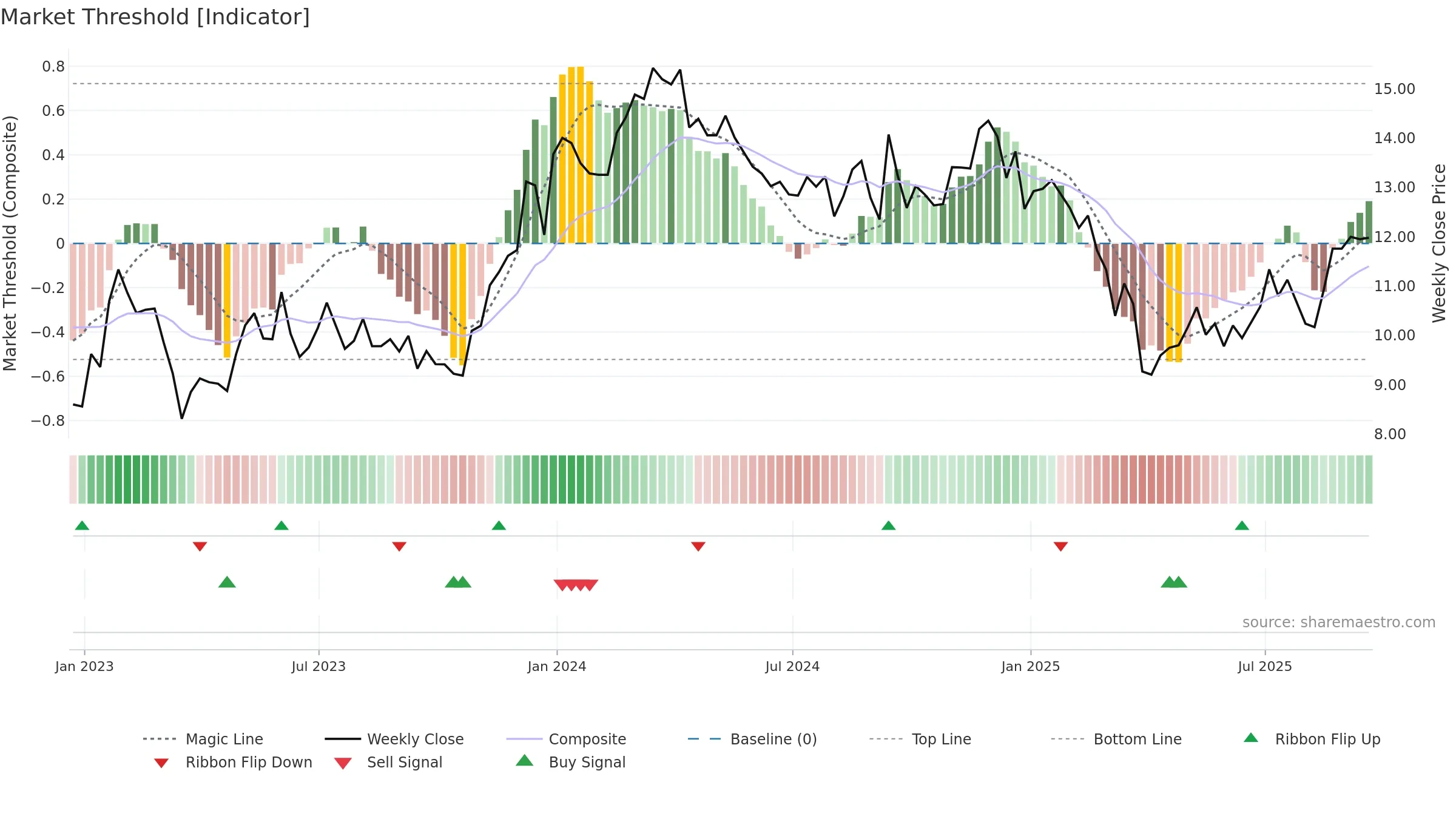Click the source: sharemaestro.com text
Screen dimensions: 1456x819
(1339, 622)
